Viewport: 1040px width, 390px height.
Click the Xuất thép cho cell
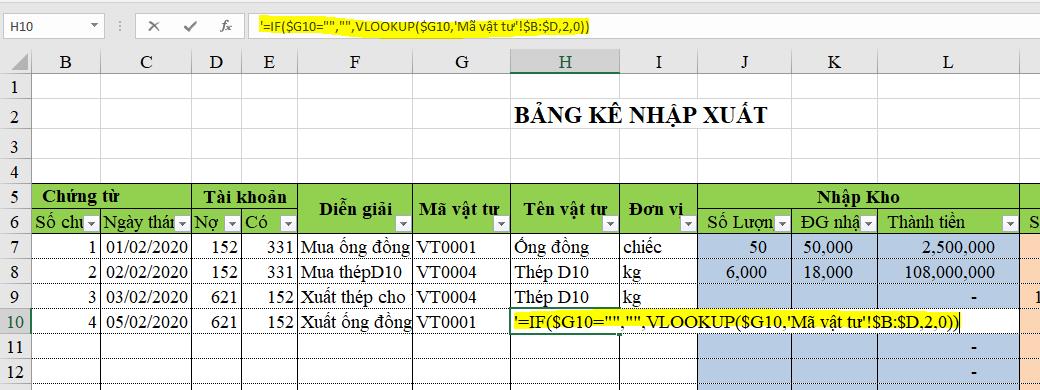pos(355,296)
